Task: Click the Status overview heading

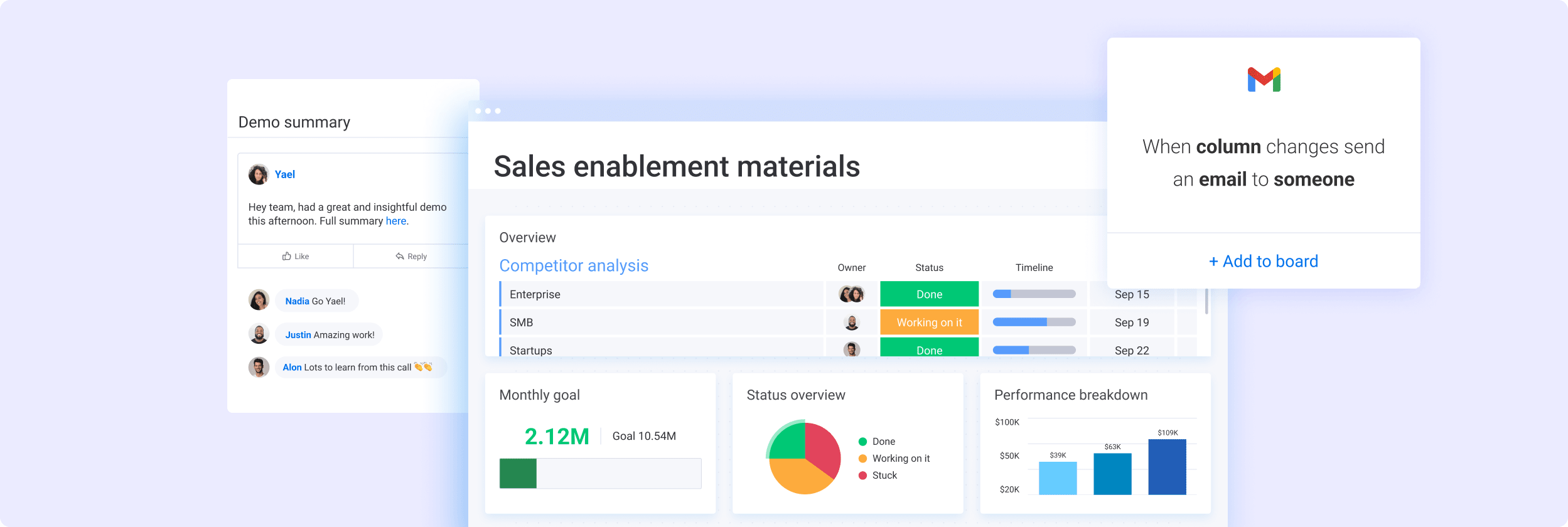Action: (796, 395)
